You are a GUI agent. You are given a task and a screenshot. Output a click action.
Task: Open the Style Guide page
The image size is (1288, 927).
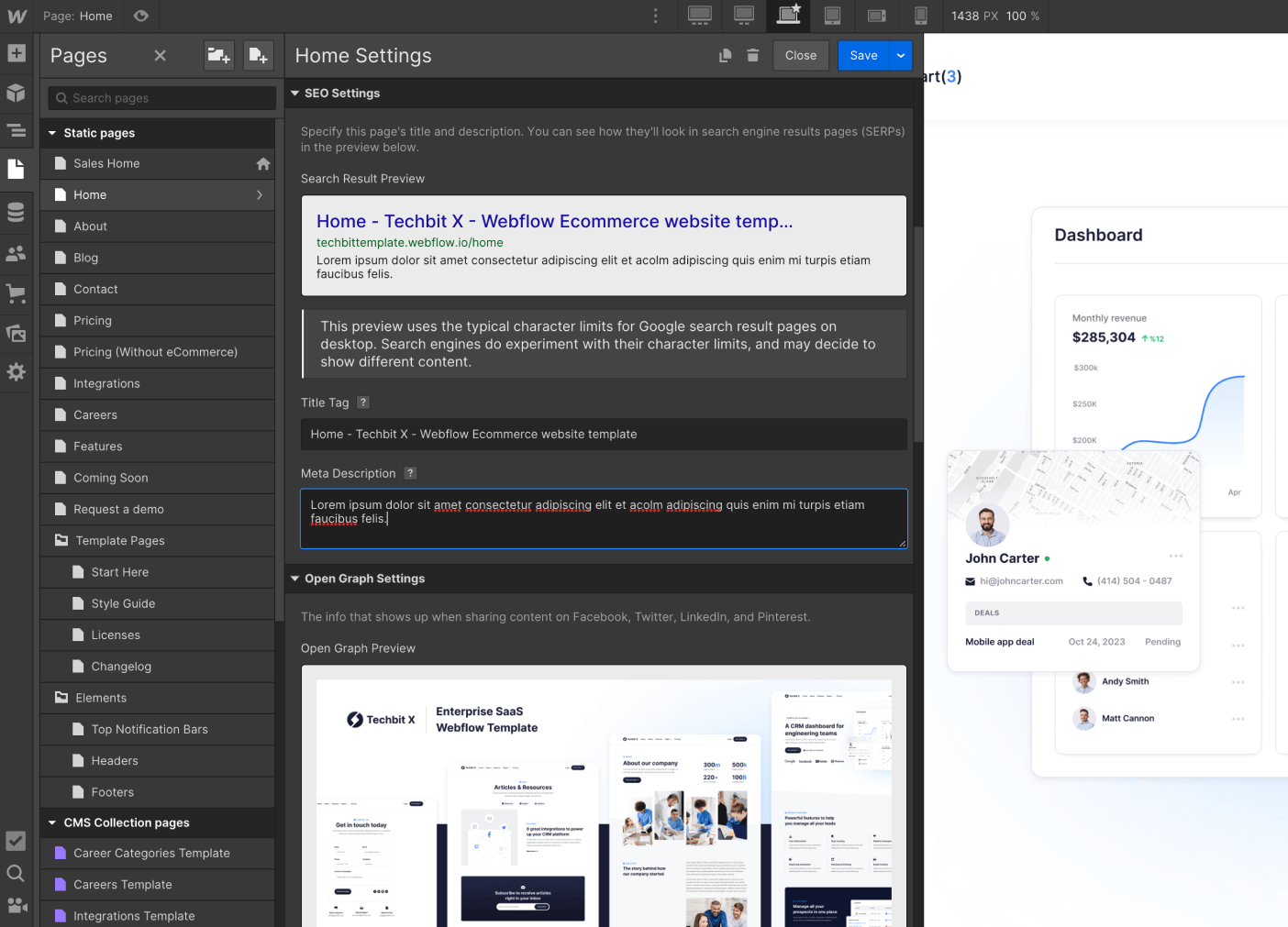coord(123,603)
